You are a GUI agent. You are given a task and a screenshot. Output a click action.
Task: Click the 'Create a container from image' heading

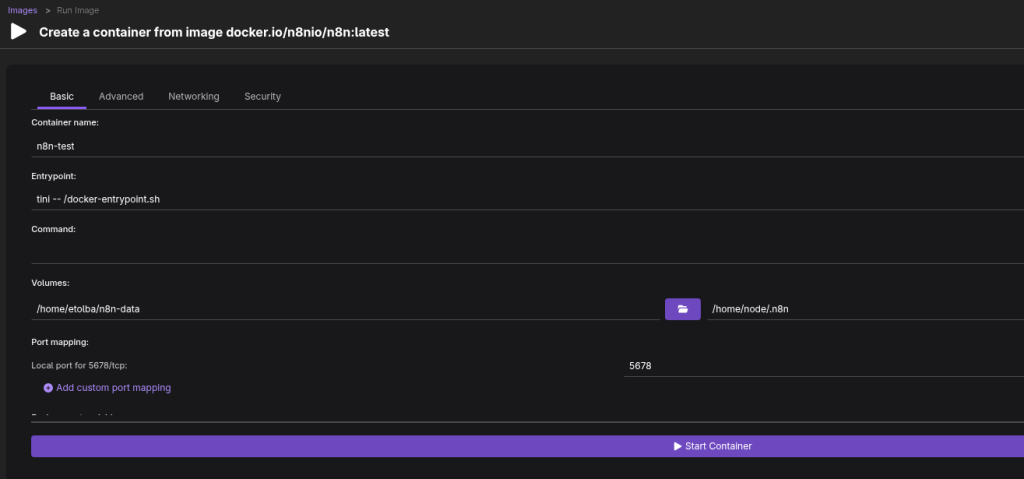point(214,32)
